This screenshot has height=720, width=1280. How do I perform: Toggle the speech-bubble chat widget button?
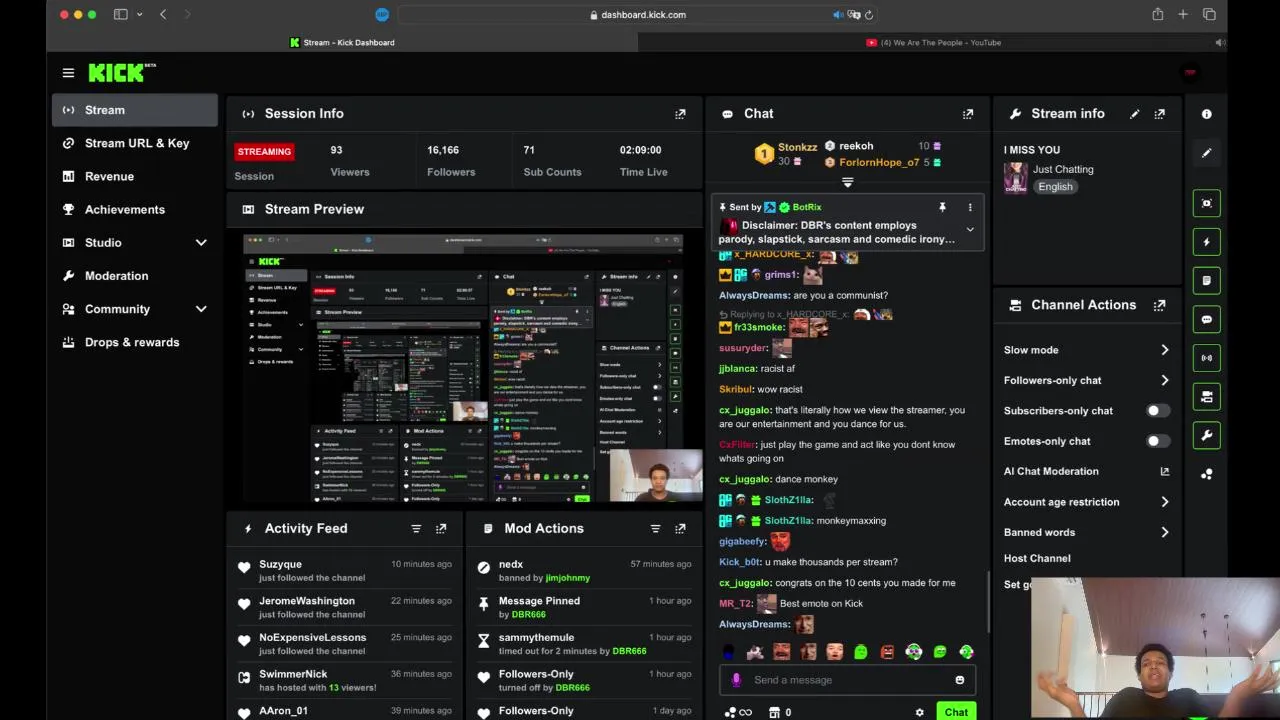pos(1206,320)
